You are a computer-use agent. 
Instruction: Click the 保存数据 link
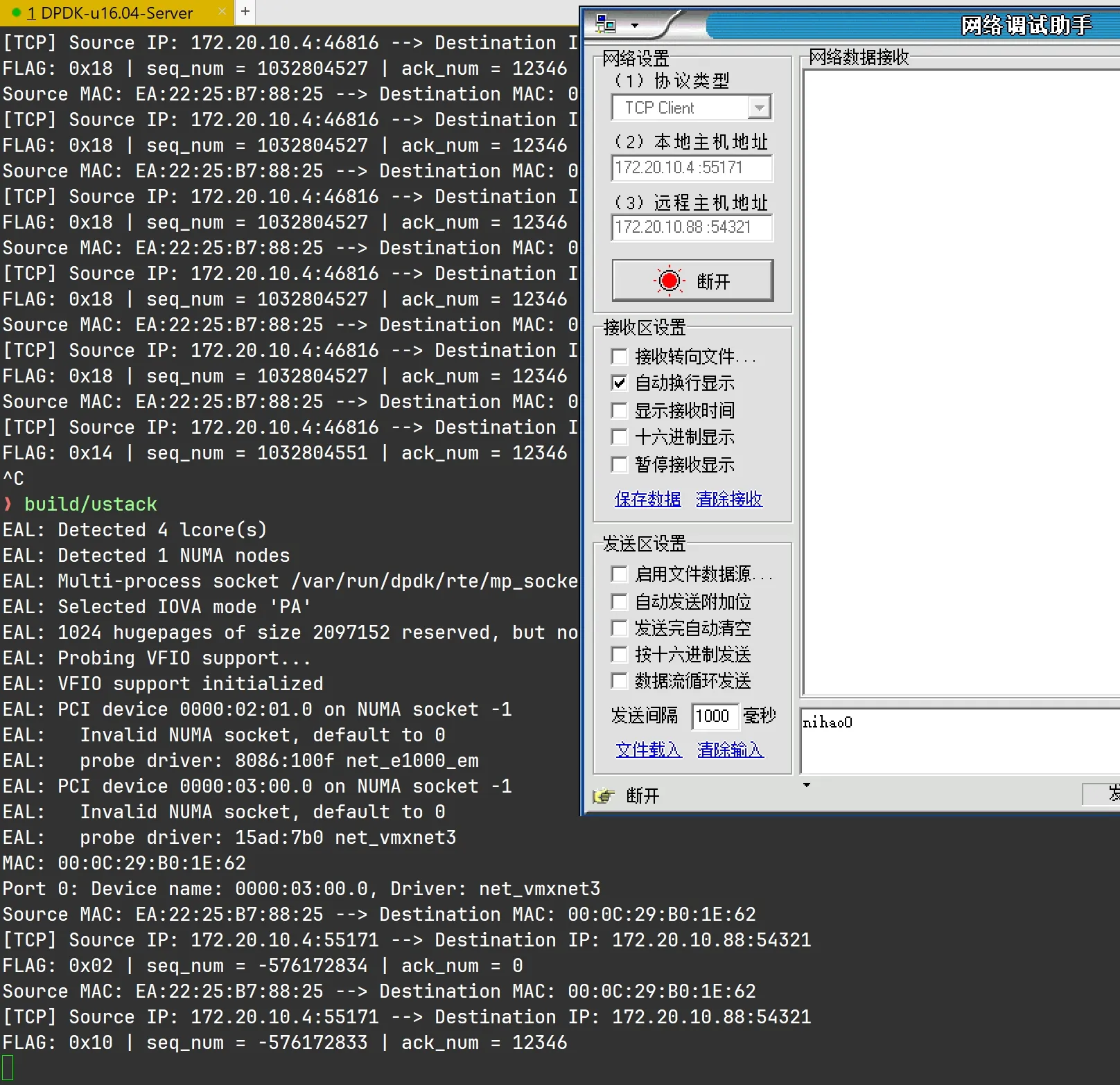pos(647,499)
